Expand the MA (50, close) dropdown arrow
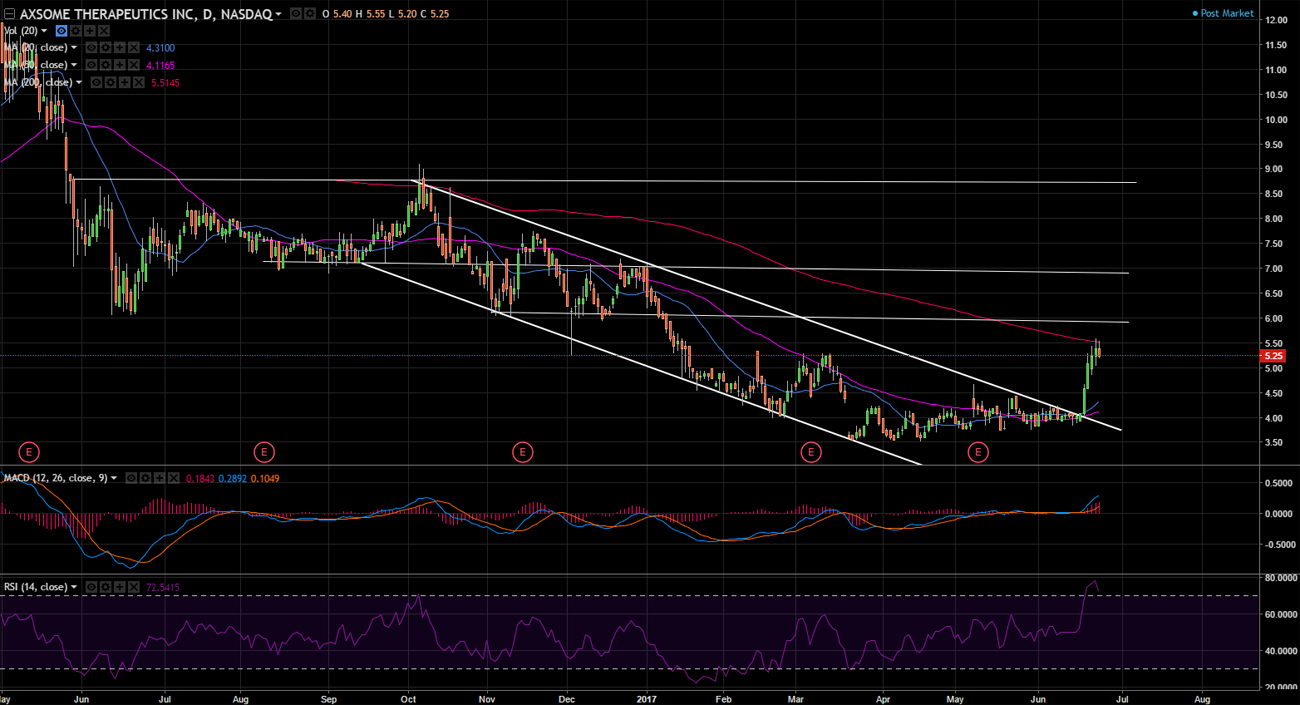This screenshot has width=1300, height=705. [x=74, y=65]
